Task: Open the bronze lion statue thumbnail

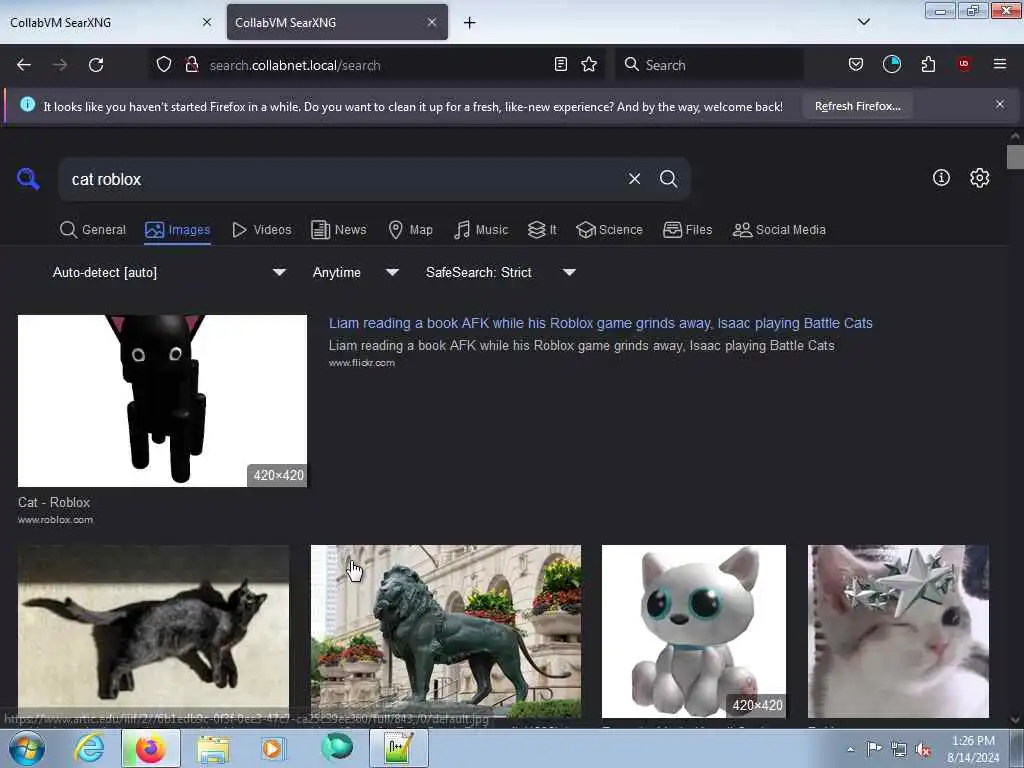Action: tap(446, 632)
